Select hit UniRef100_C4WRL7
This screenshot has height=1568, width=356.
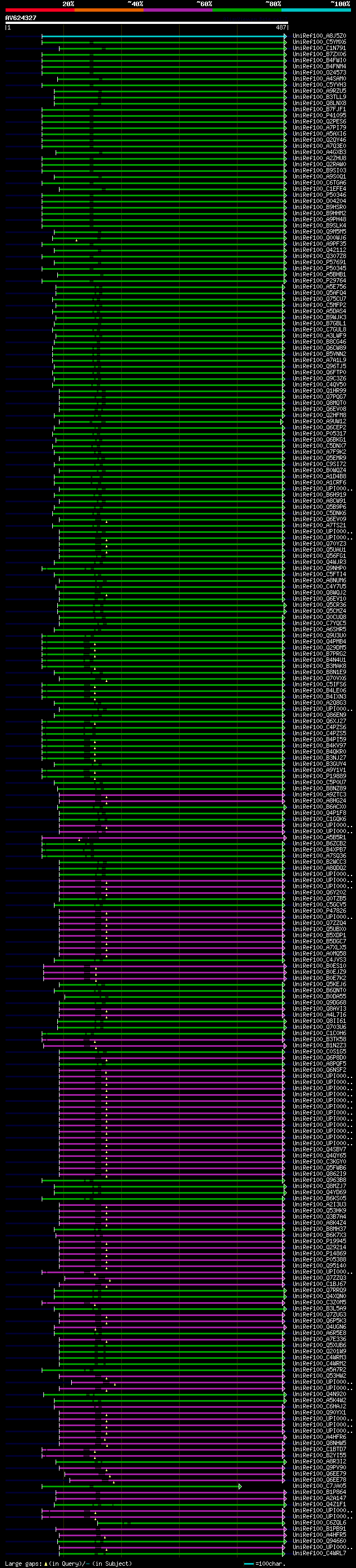tap(319, 1554)
